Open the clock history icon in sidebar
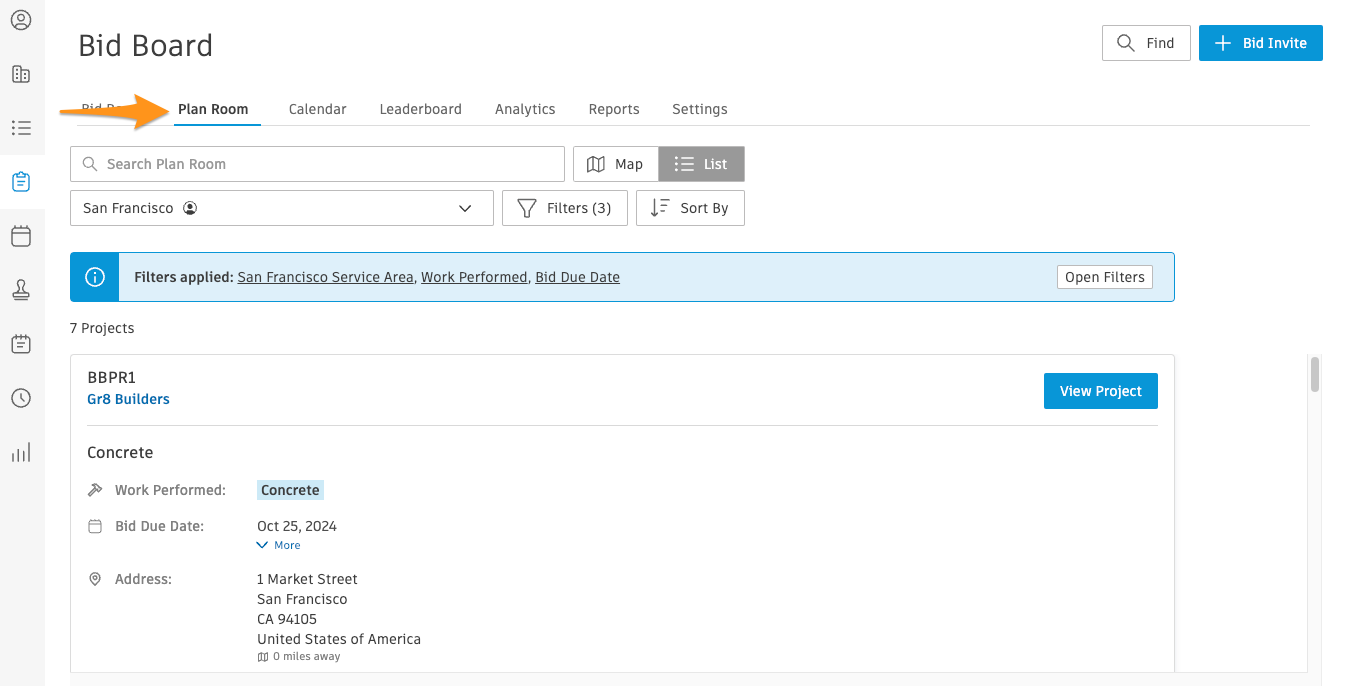 (x=21, y=397)
